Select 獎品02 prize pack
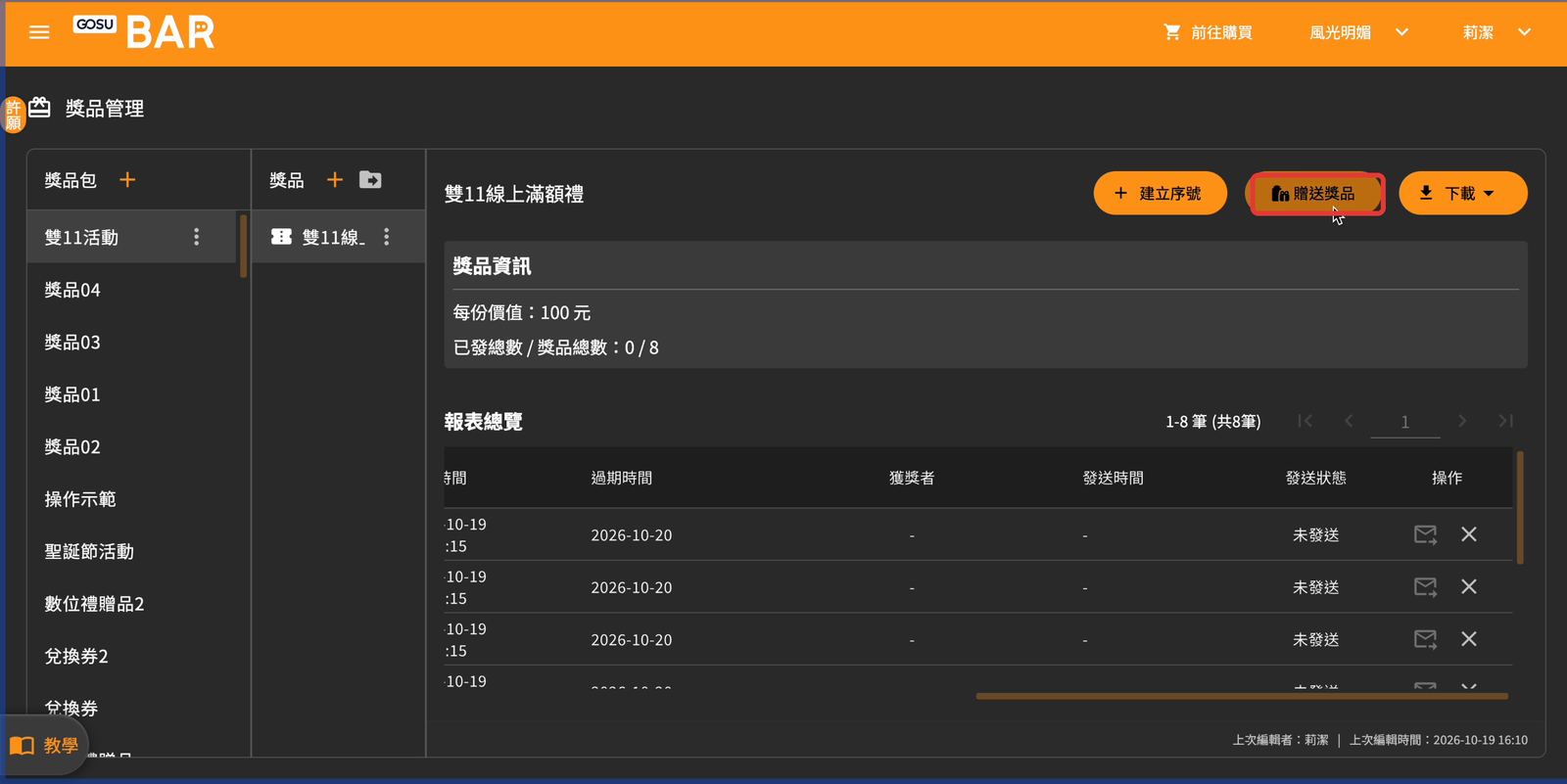The height and width of the screenshot is (784, 1567). (x=133, y=446)
